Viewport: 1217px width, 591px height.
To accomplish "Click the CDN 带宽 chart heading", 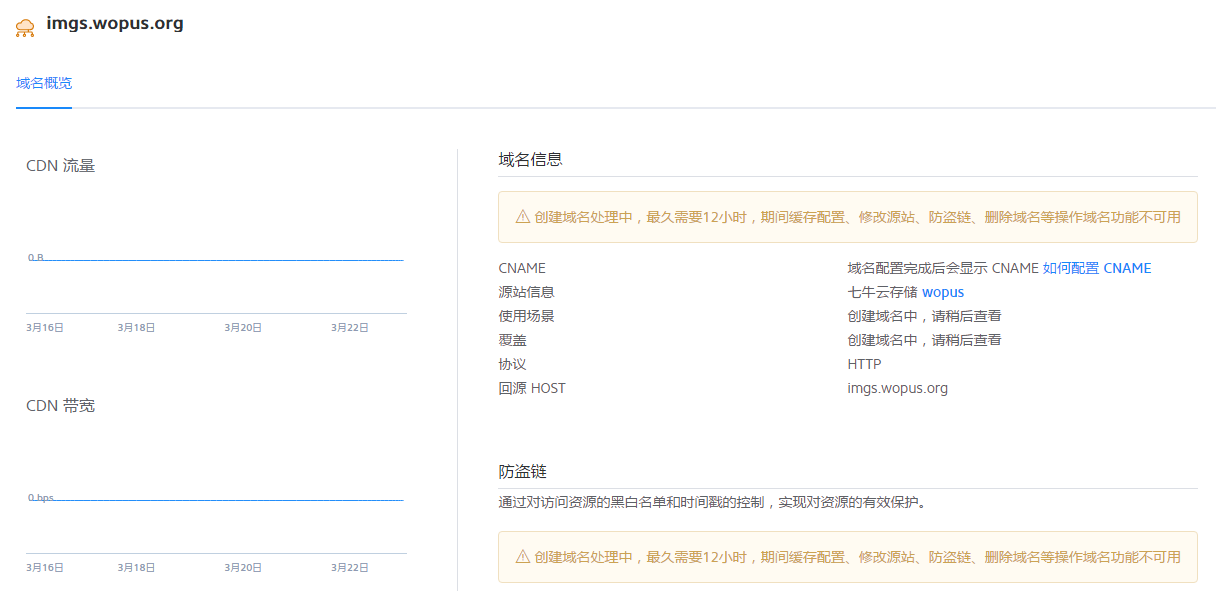I will coord(61,406).
